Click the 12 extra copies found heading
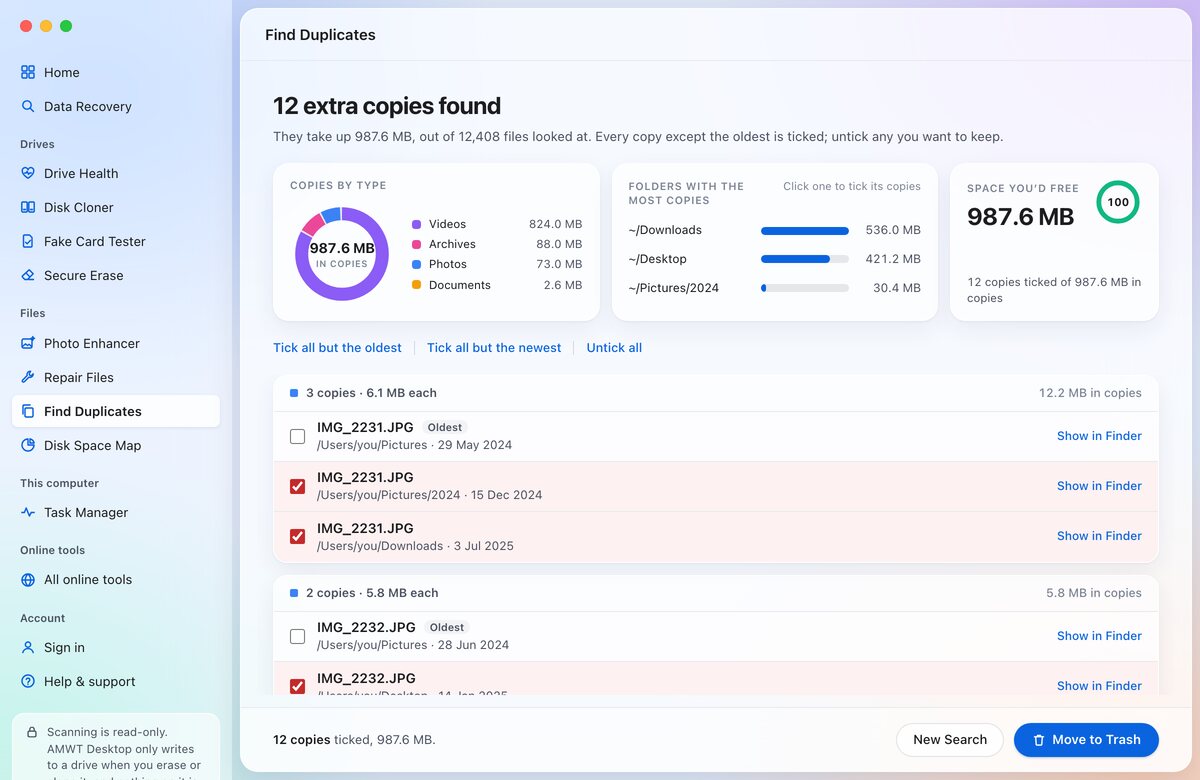 click(x=387, y=106)
